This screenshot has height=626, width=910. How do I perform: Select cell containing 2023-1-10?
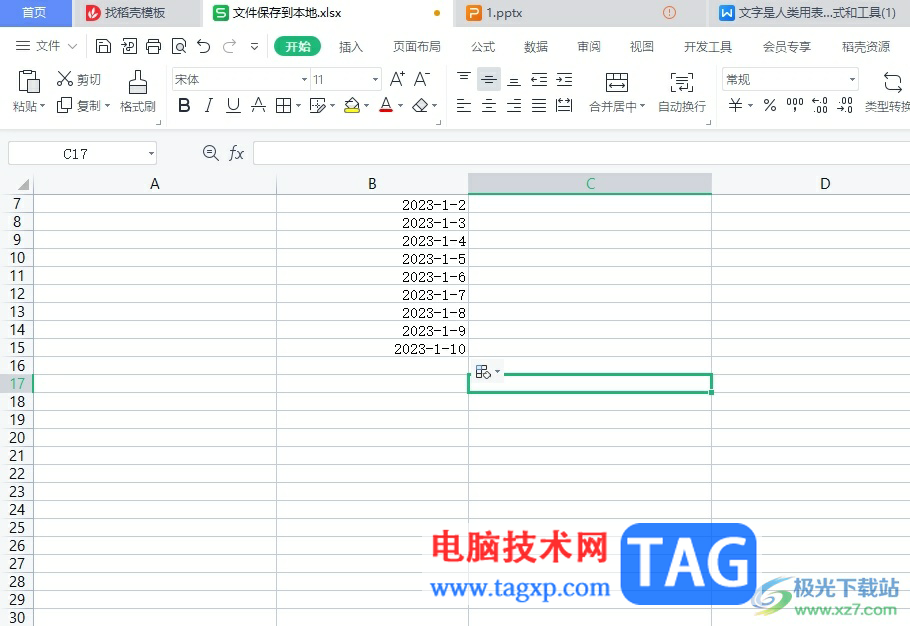tap(373, 349)
